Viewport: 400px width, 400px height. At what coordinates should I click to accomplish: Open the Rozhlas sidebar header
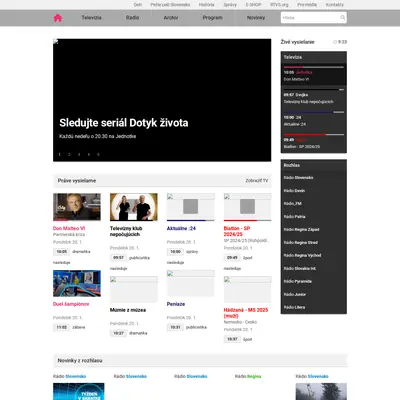click(314, 165)
